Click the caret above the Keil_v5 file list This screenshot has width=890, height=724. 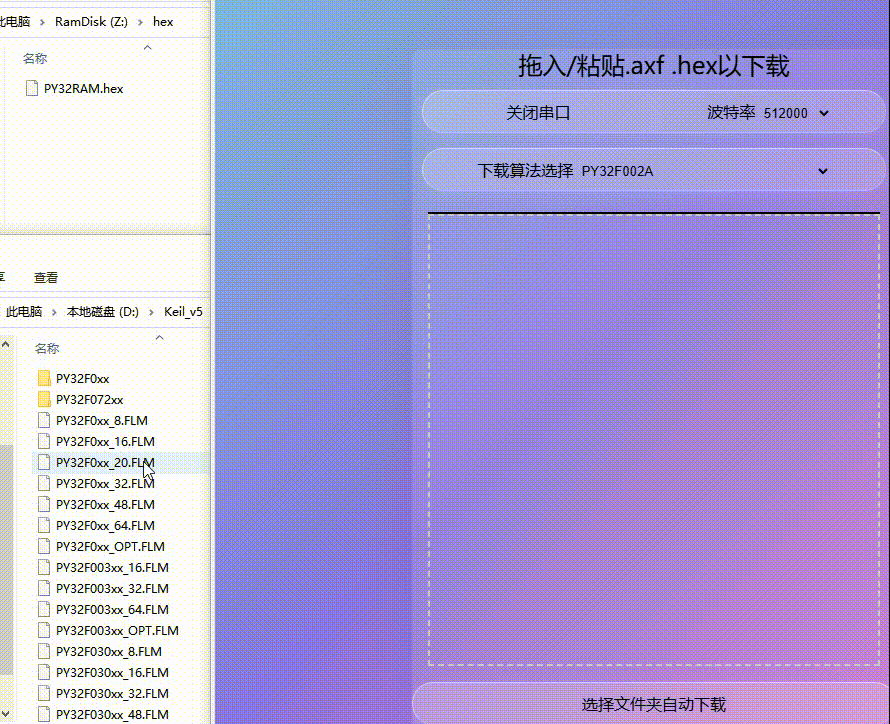pos(159,337)
